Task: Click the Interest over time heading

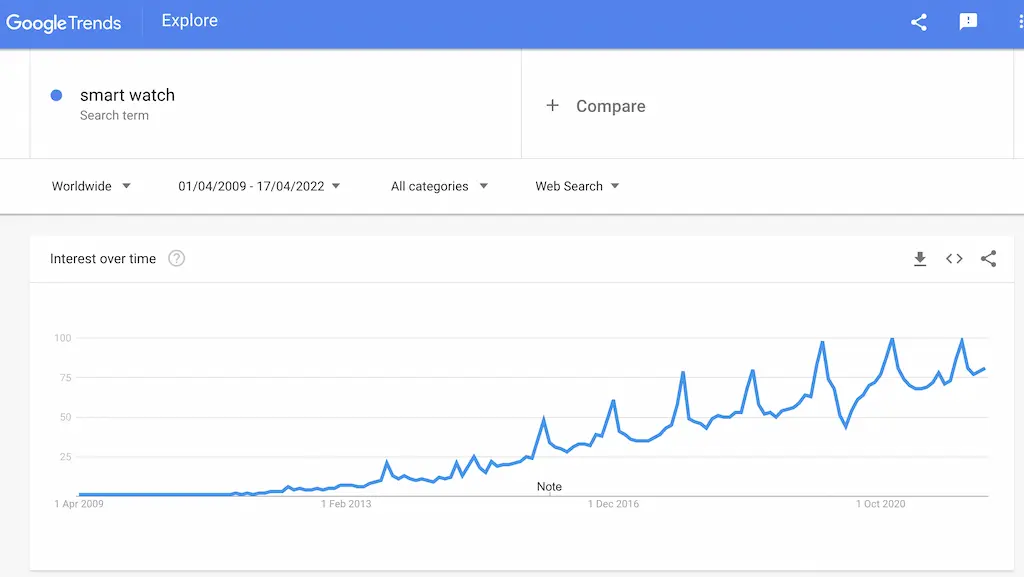Action: 103,258
